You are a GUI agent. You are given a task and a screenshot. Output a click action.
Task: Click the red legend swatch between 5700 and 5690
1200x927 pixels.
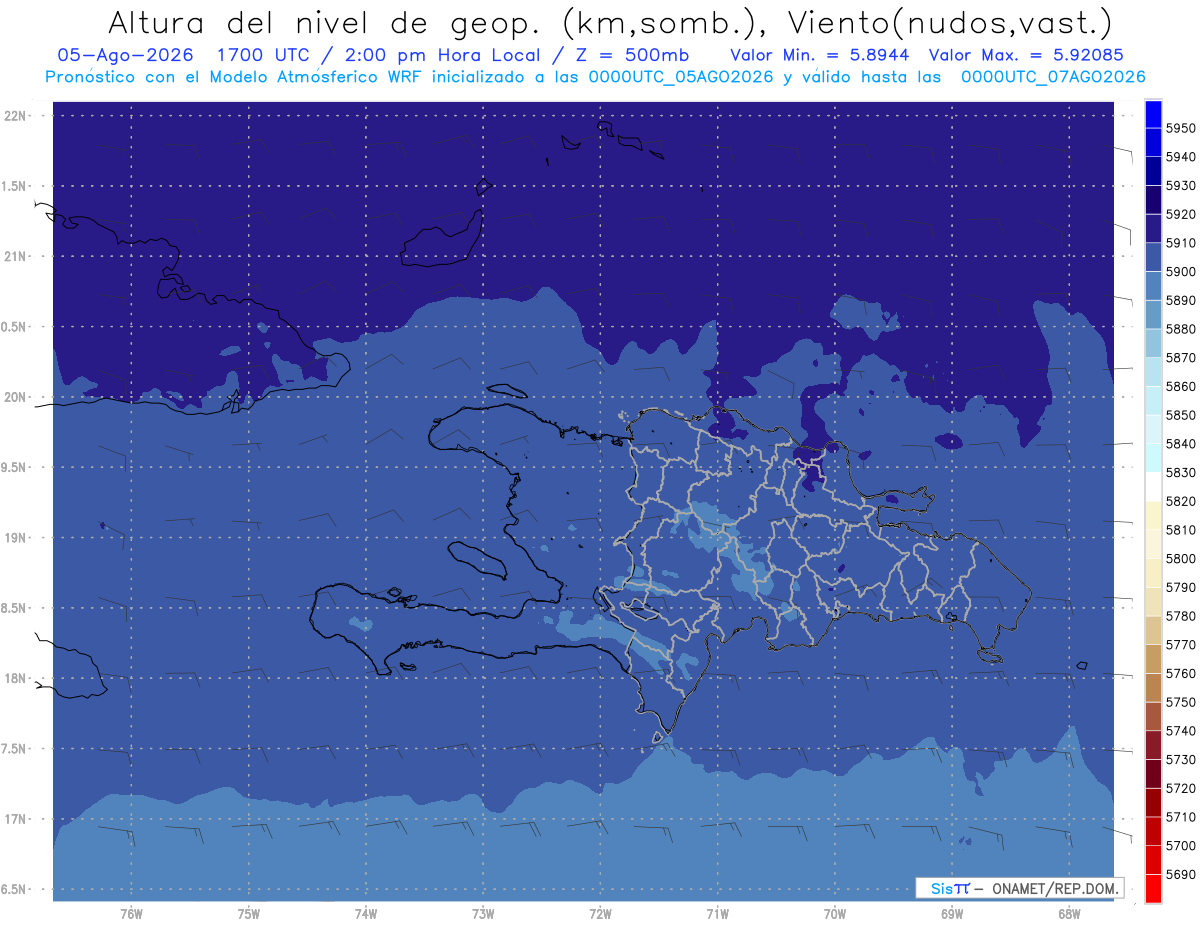pyautogui.click(x=1153, y=860)
